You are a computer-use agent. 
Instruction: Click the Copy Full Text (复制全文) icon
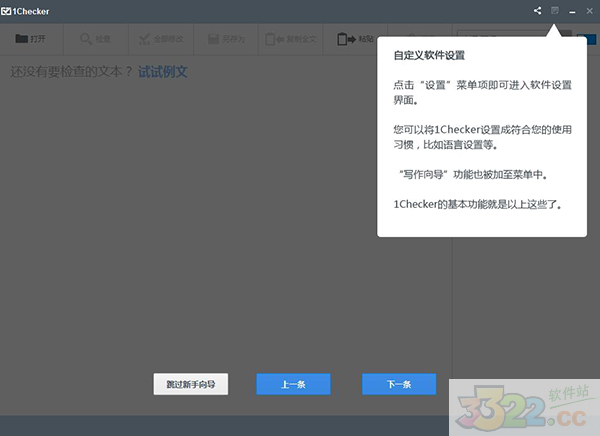(275, 39)
